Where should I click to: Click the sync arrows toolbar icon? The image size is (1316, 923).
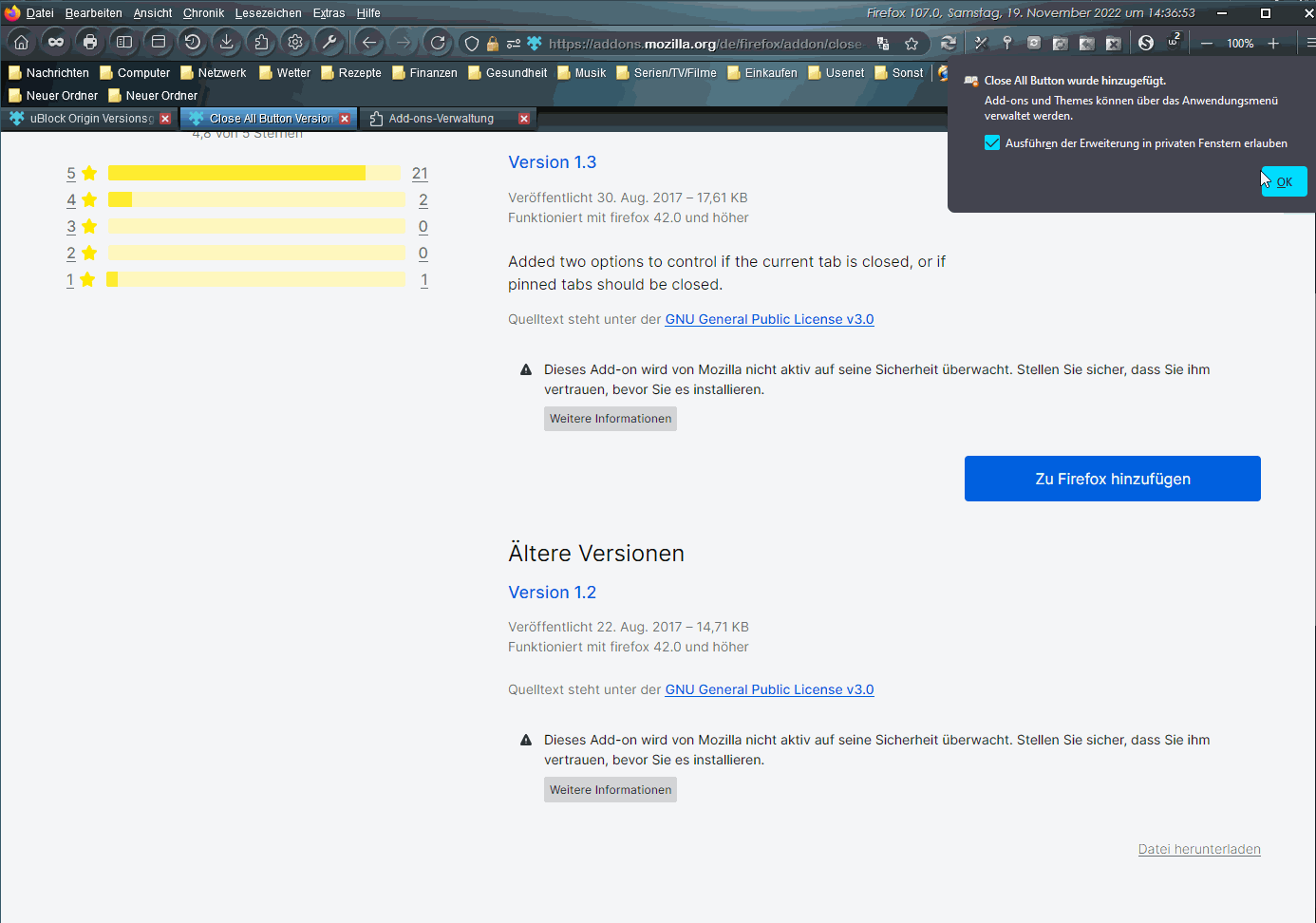pyautogui.click(x=948, y=43)
